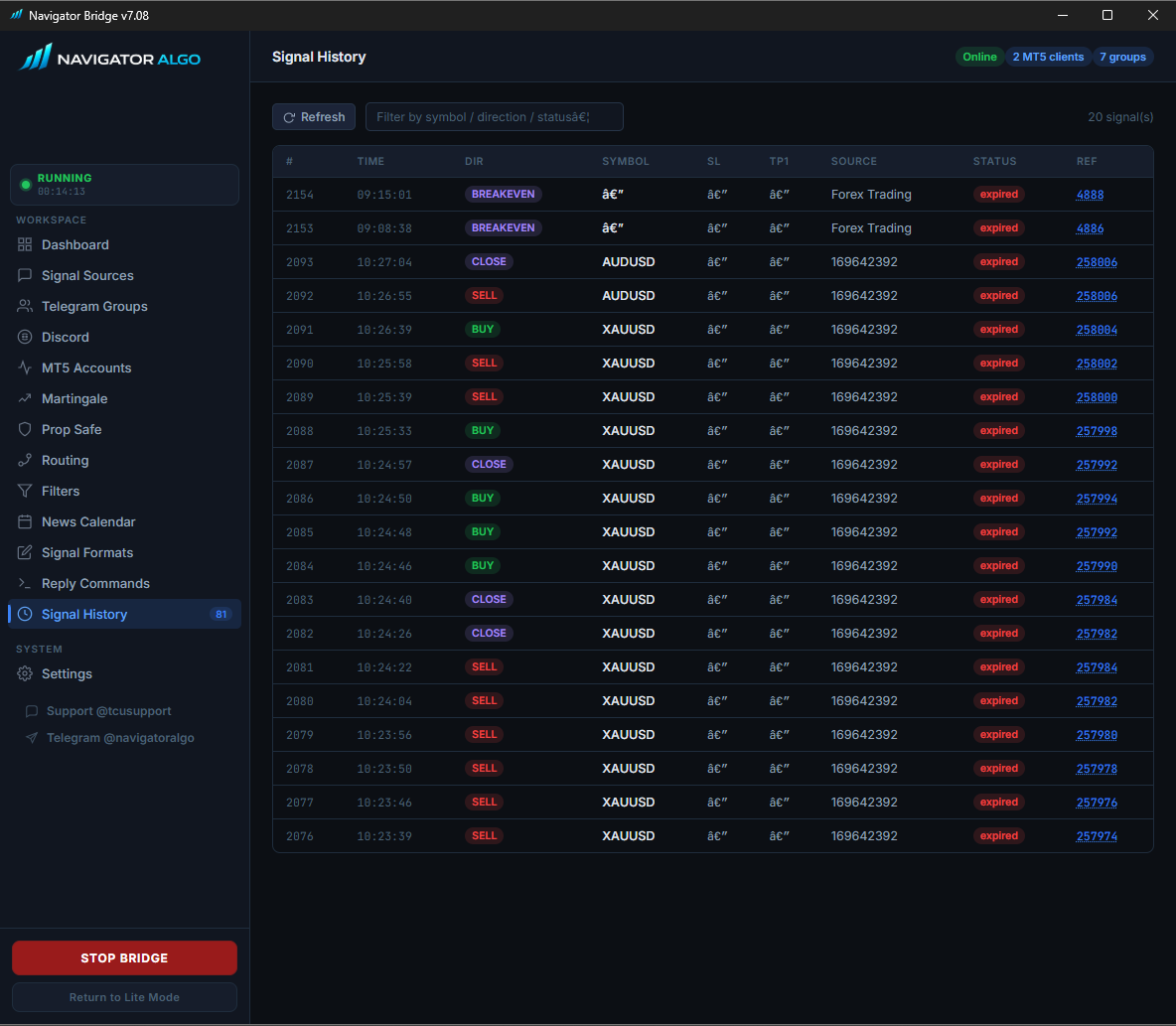Click the Reply Commands terminal icon
This screenshot has width=1176, height=1026.
coord(25,583)
